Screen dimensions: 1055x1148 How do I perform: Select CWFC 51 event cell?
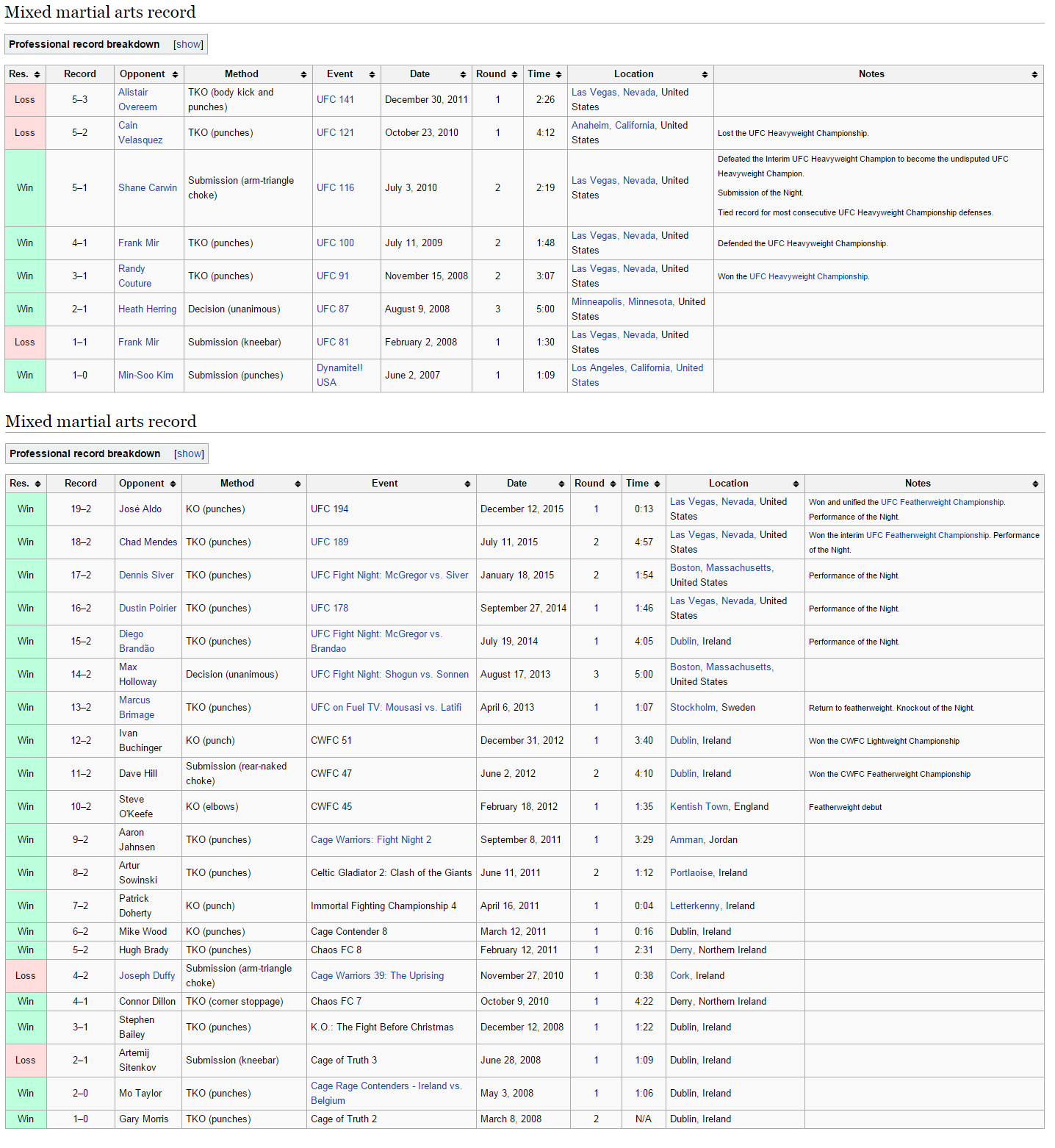(x=391, y=741)
